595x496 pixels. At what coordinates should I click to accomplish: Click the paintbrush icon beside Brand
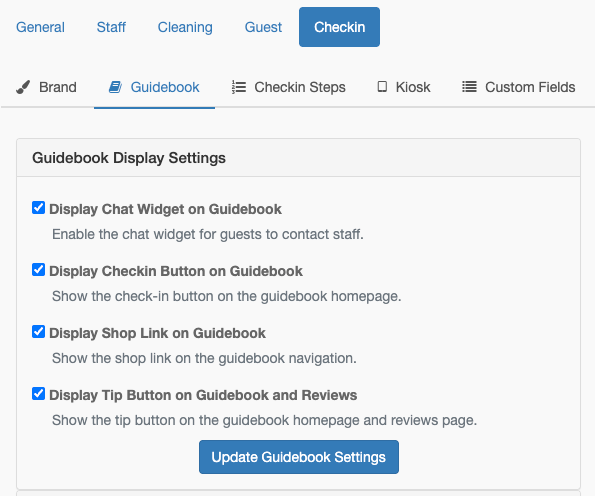[x=23, y=87]
